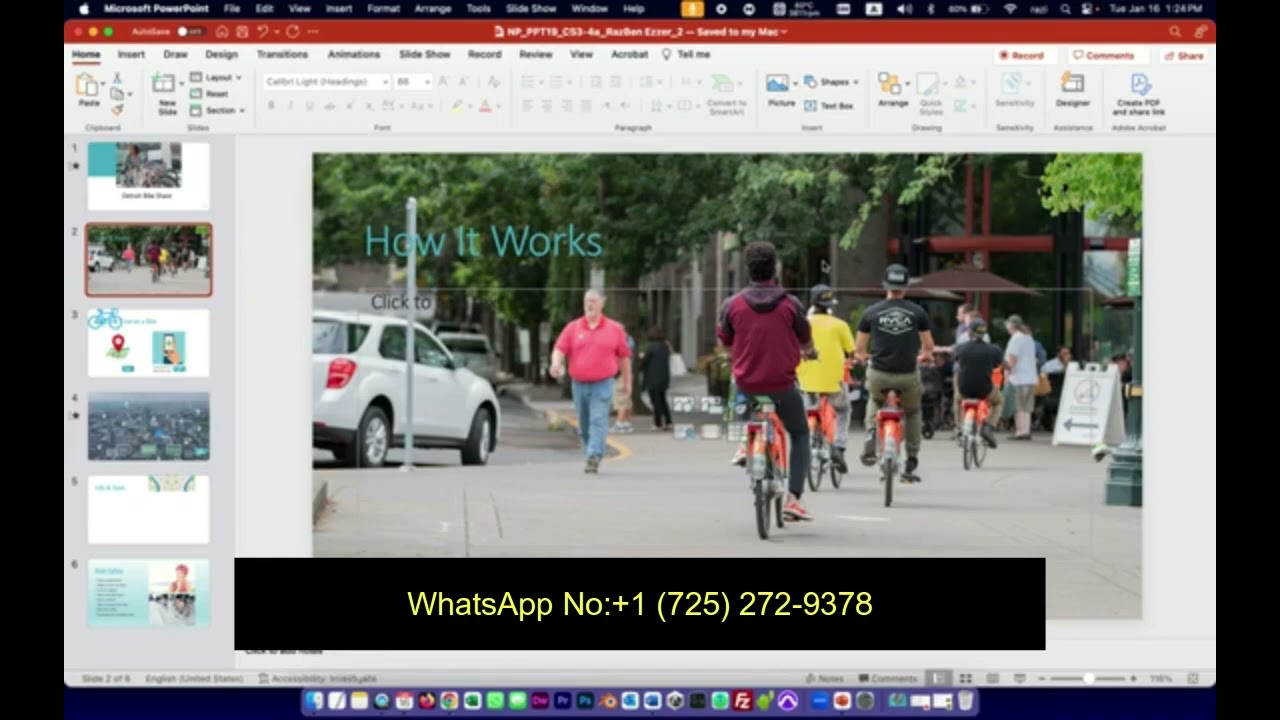Align text left in Paragraph group
The width and height of the screenshot is (1280, 720).
527,105
